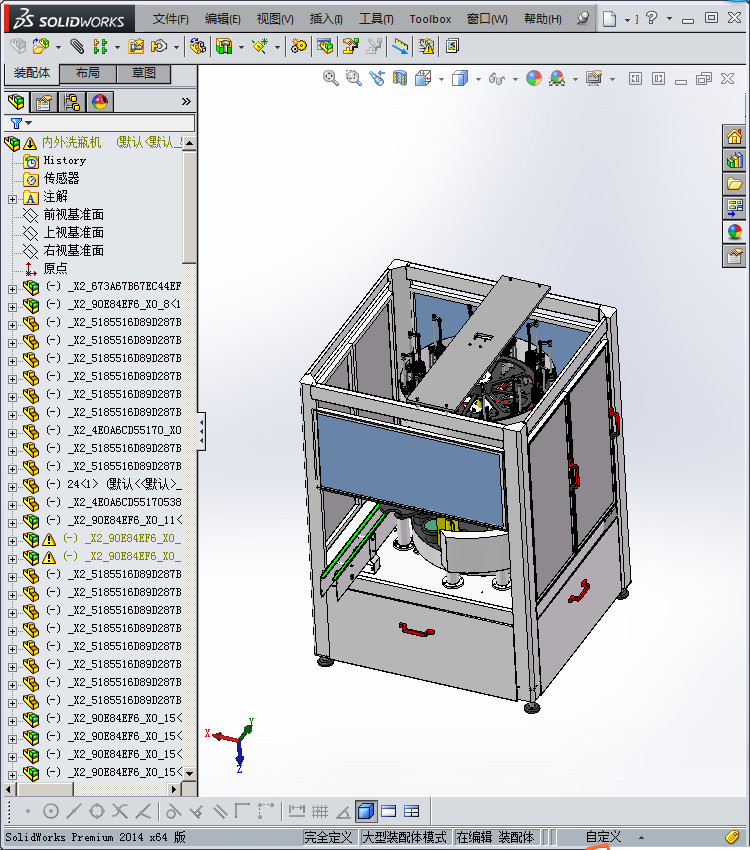Expand the _X2_4E0A6CD55170538 component node
This screenshot has width=750, height=850.
tap(12, 505)
